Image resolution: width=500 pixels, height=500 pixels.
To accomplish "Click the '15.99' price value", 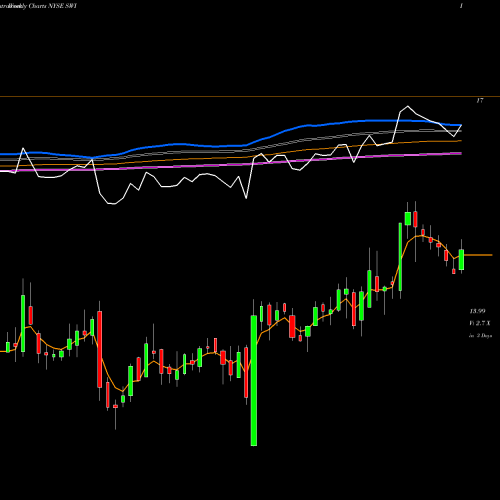I will point(477,311).
